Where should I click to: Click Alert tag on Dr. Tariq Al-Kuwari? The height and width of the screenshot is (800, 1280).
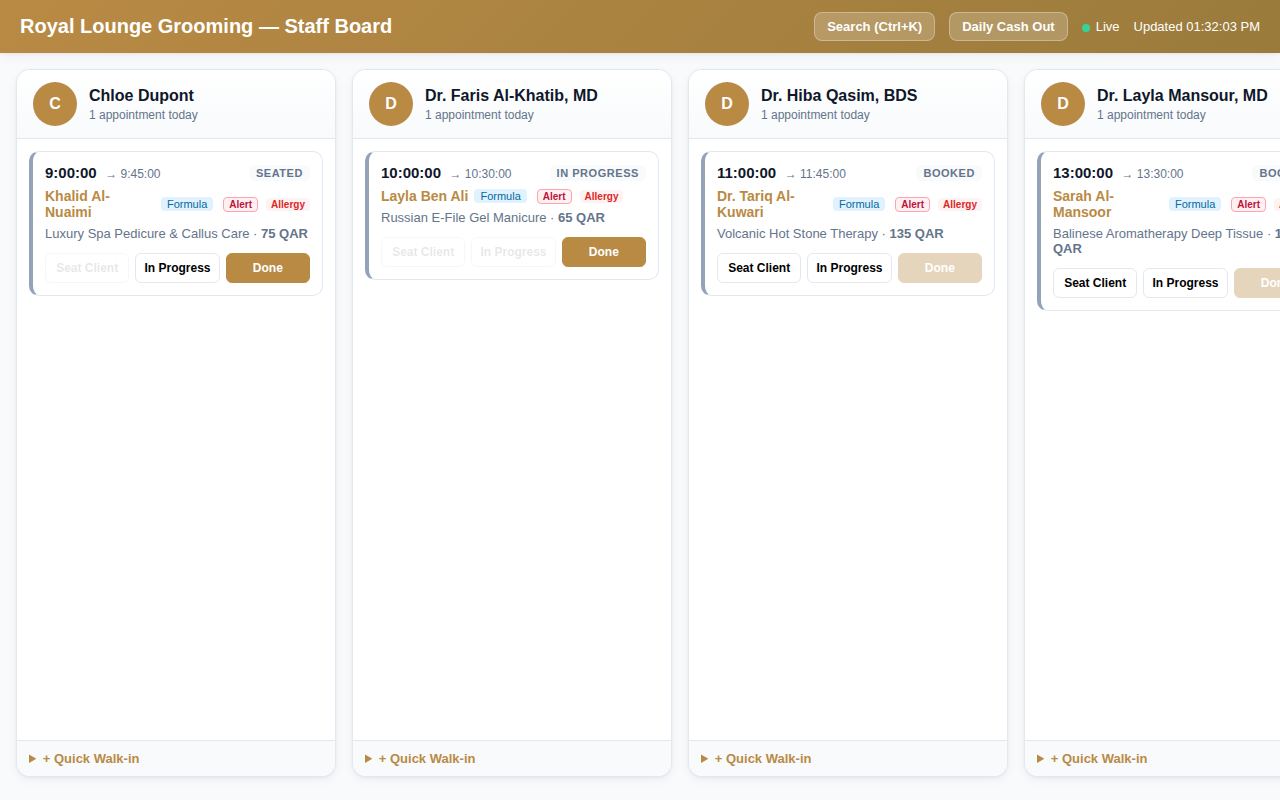912,204
